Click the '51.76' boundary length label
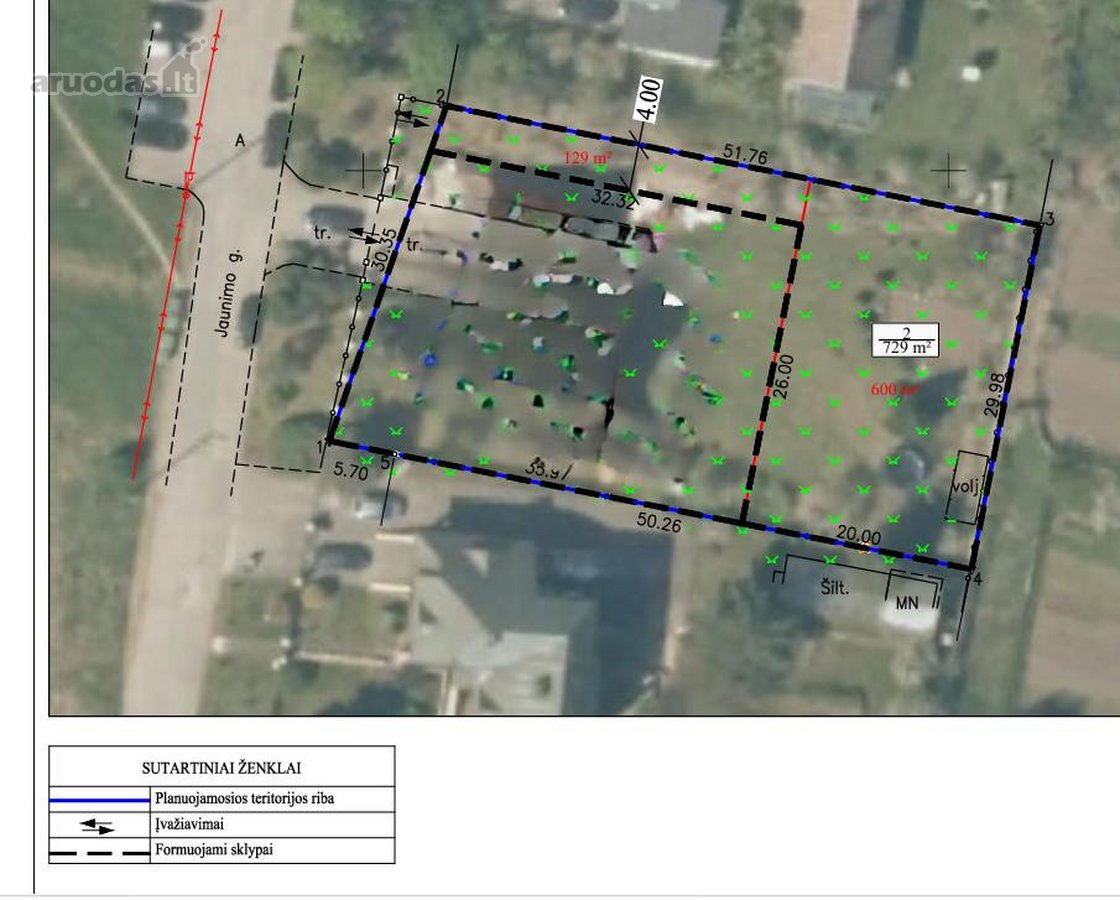 [745, 153]
